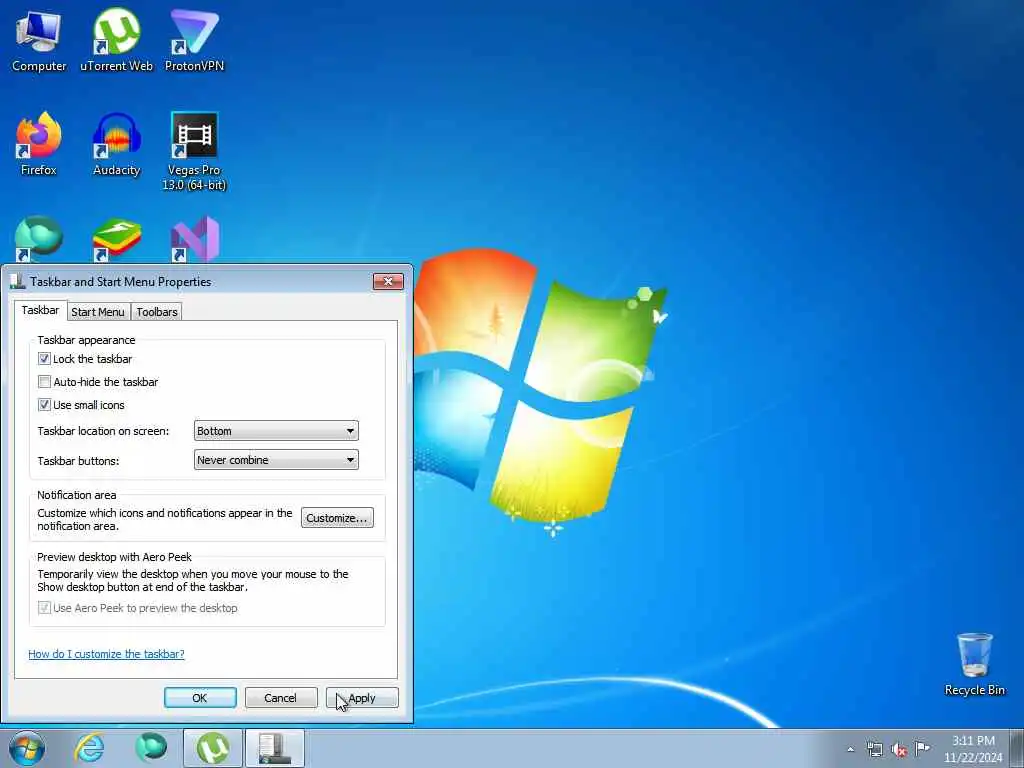Uncheck Use small icons
Viewport: 1024px width, 768px height.
[44, 405]
